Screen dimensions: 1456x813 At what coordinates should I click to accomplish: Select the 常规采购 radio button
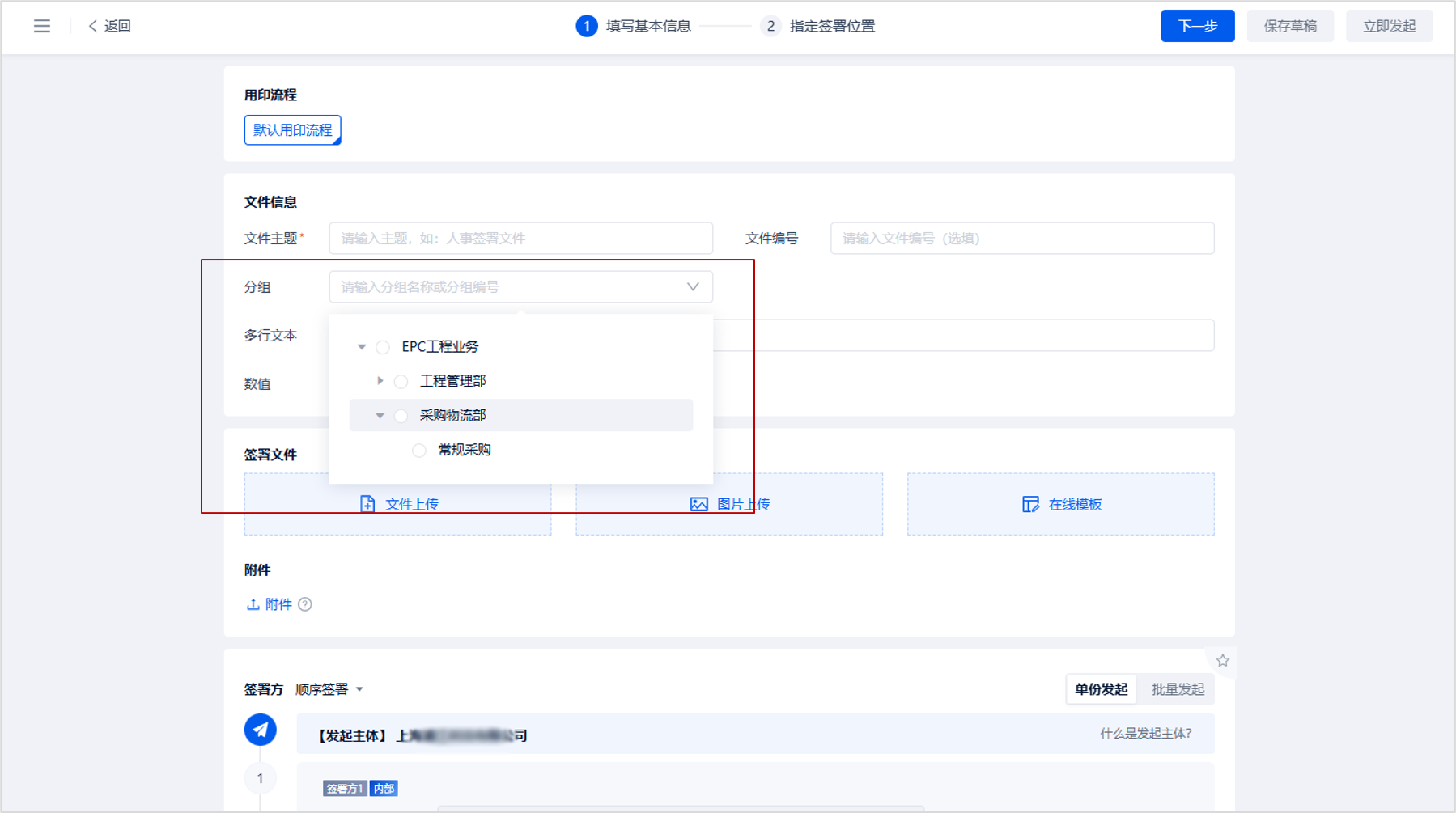pos(419,450)
